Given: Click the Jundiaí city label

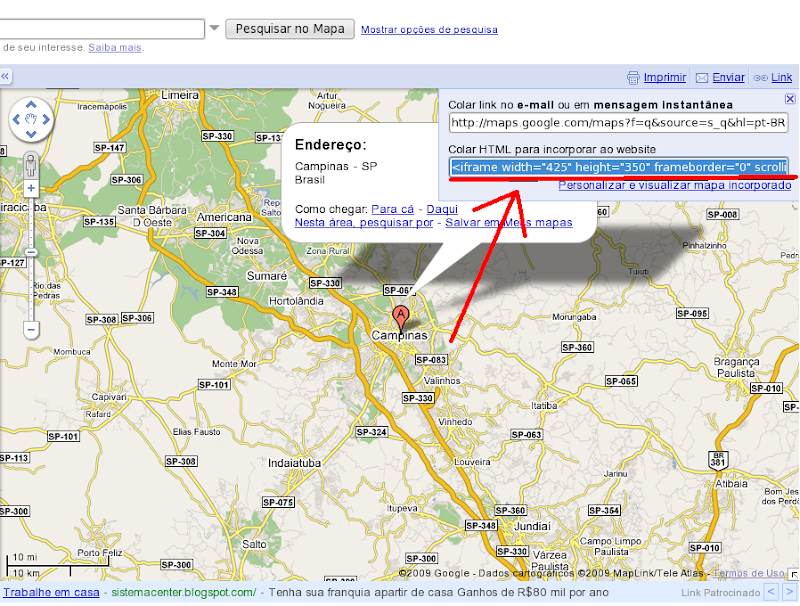Looking at the screenshot, I should point(532,526).
